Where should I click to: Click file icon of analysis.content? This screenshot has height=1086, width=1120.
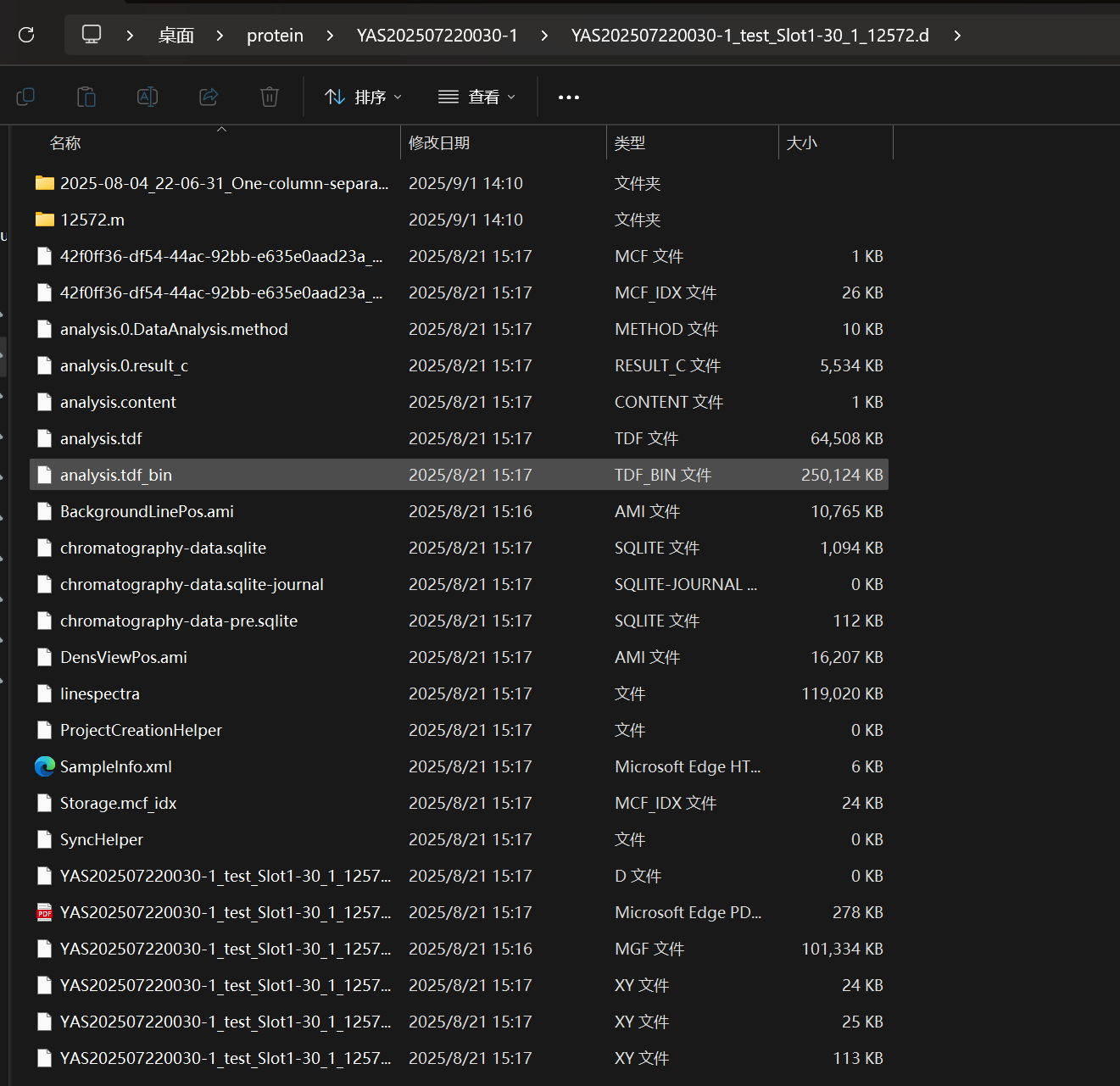coord(45,402)
